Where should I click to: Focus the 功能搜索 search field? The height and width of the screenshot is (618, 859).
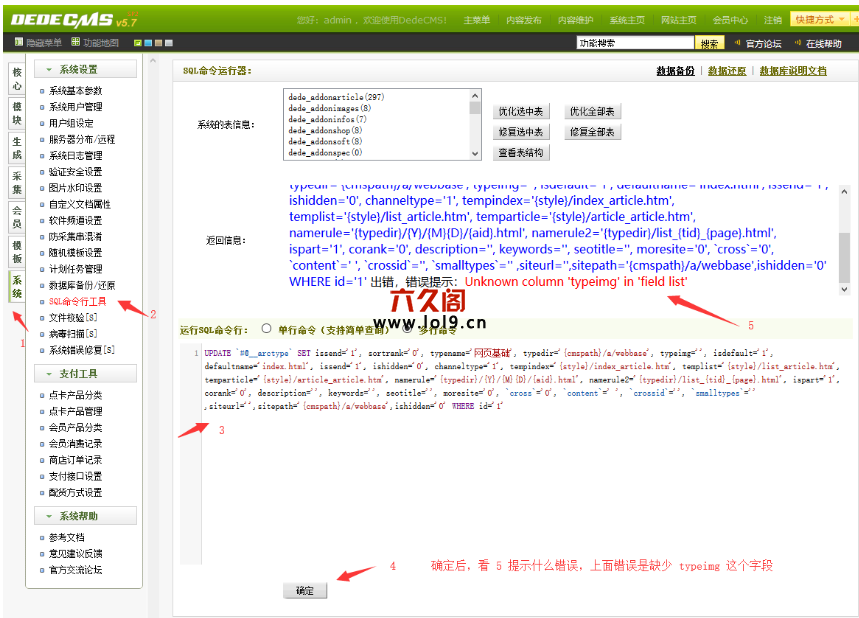(635, 43)
